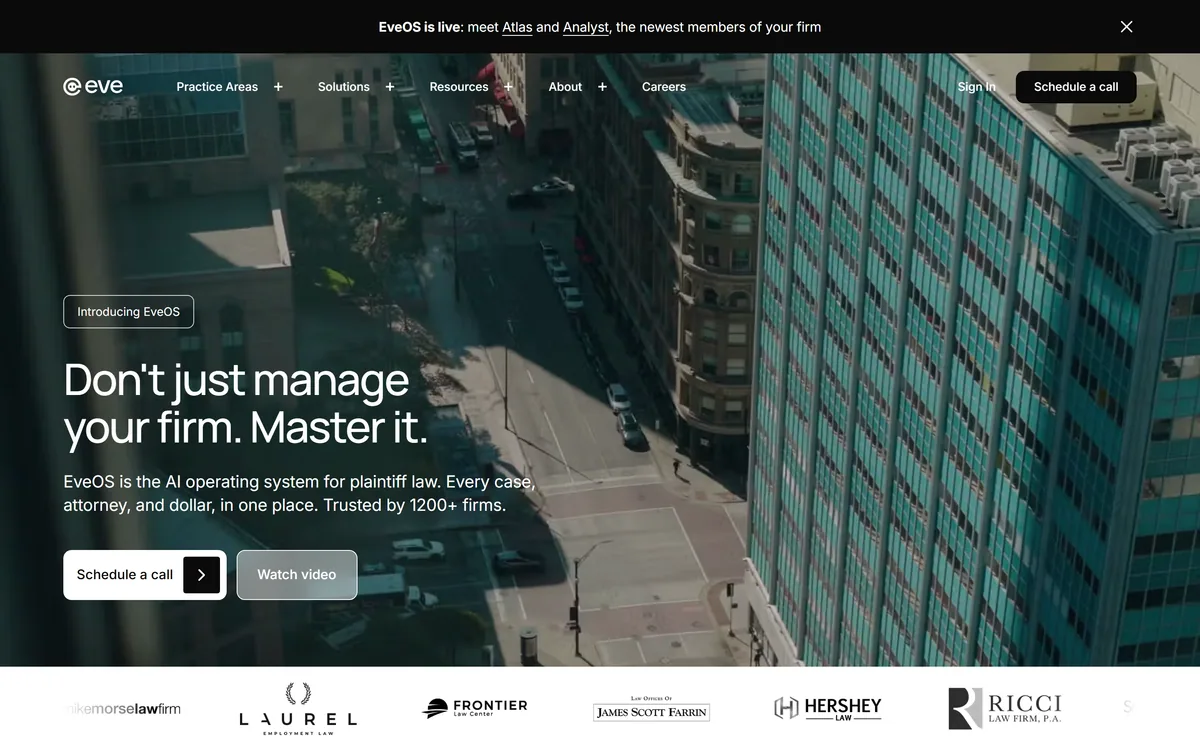Open the Resources menu
The height and width of the screenshot is (750, 1200).
[x=459, y=87]
